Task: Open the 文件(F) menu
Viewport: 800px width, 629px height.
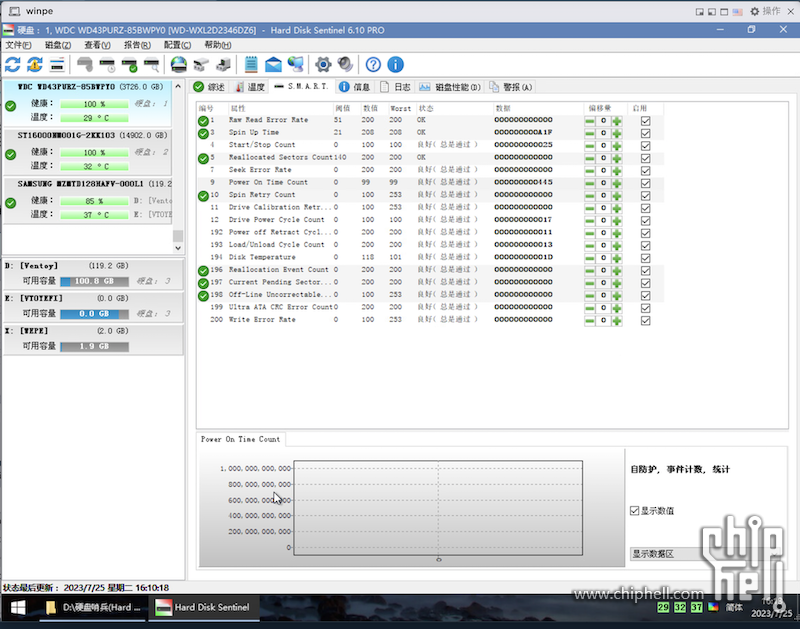Action: click(x=18, y=45)
